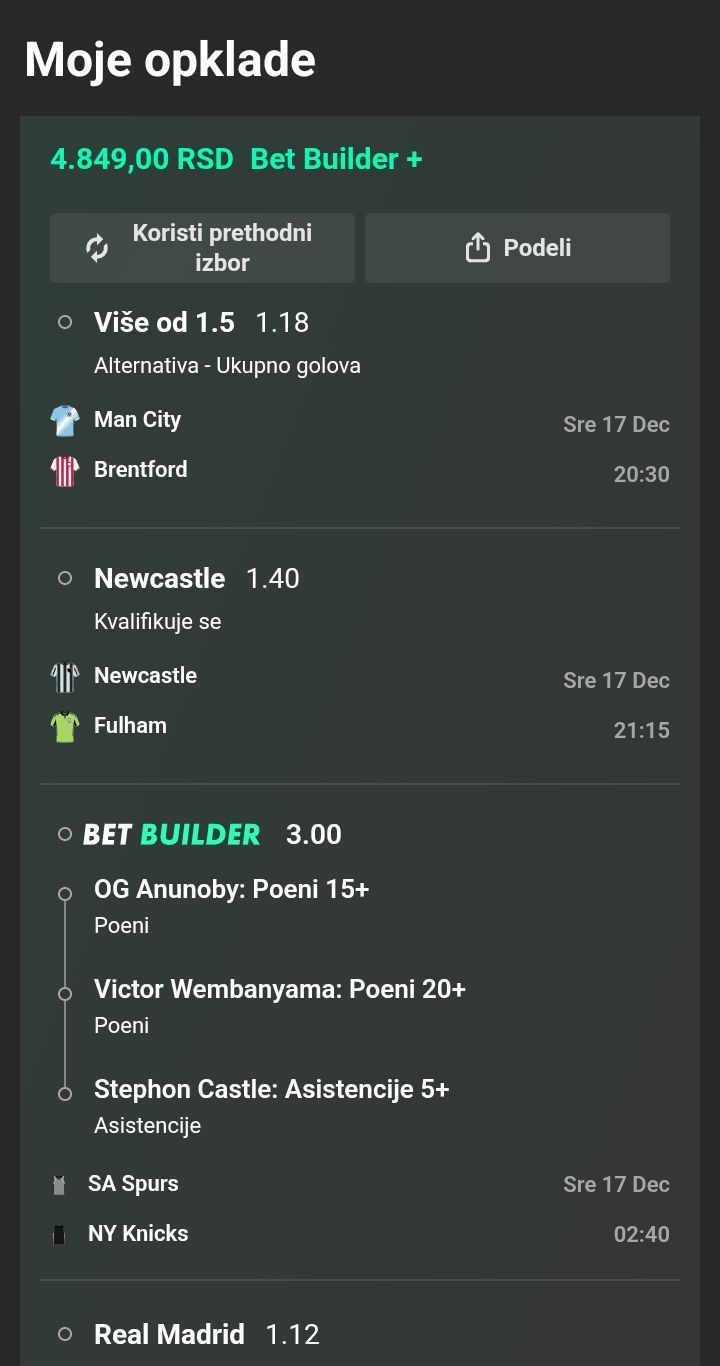Viewport: 720px width, 1366px height.
Task: Tap the NY Knicks jersey icon
Action: pyautogui.click(x=59, y=1235)
